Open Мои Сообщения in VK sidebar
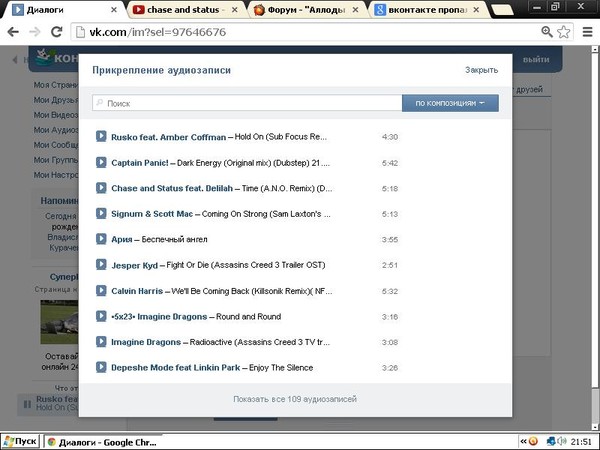The width and height of the screenshot is (600, 450). [x=56, y=145]
